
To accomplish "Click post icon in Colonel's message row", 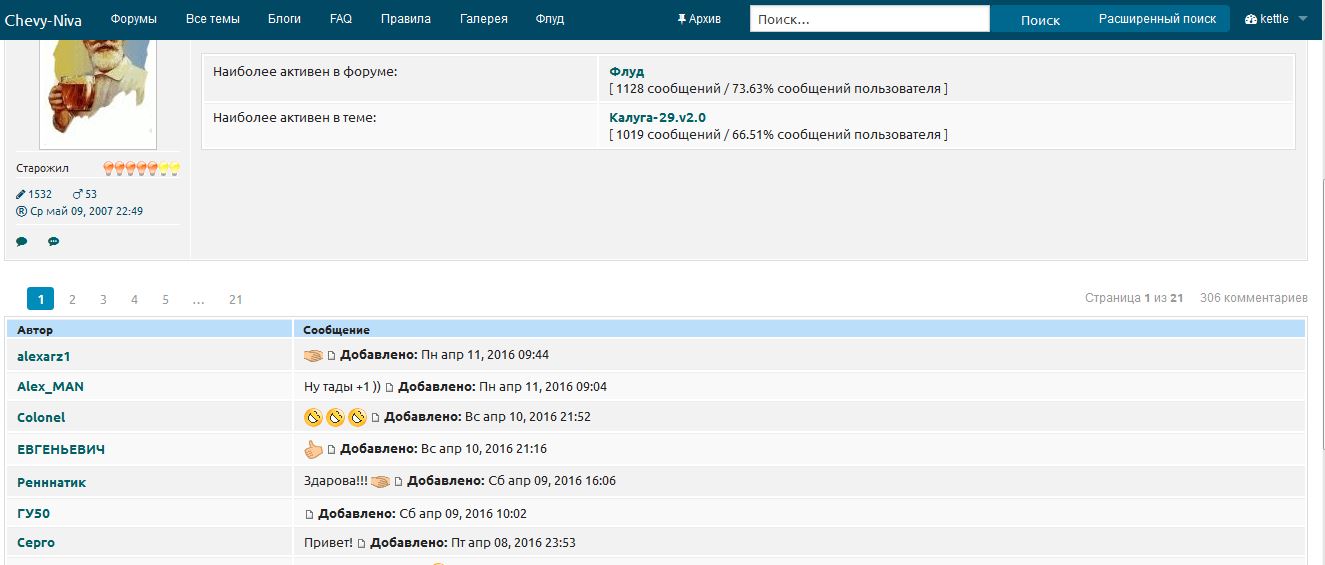I will click(376, 418).
